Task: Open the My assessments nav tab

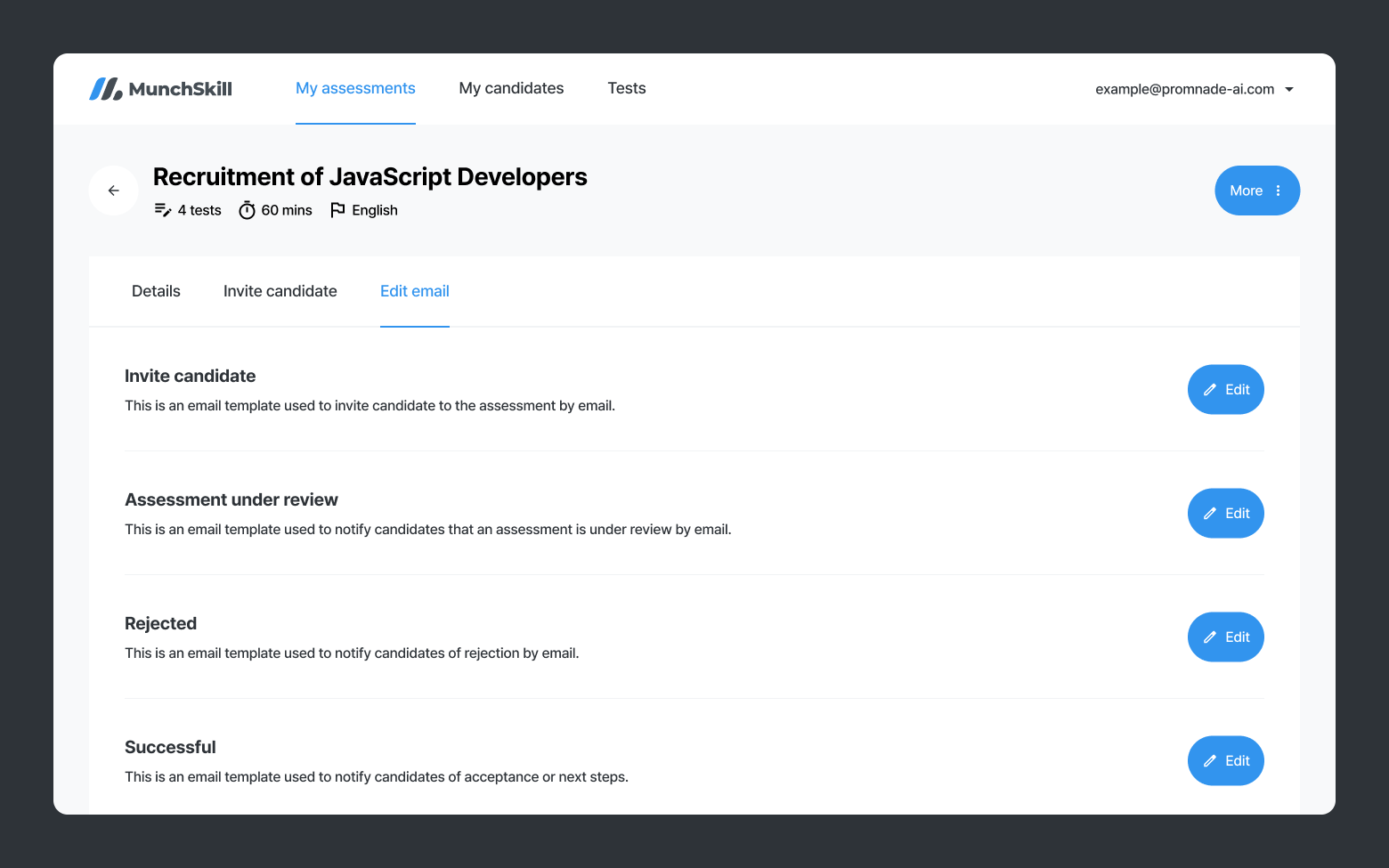Action: click(355, 88)
